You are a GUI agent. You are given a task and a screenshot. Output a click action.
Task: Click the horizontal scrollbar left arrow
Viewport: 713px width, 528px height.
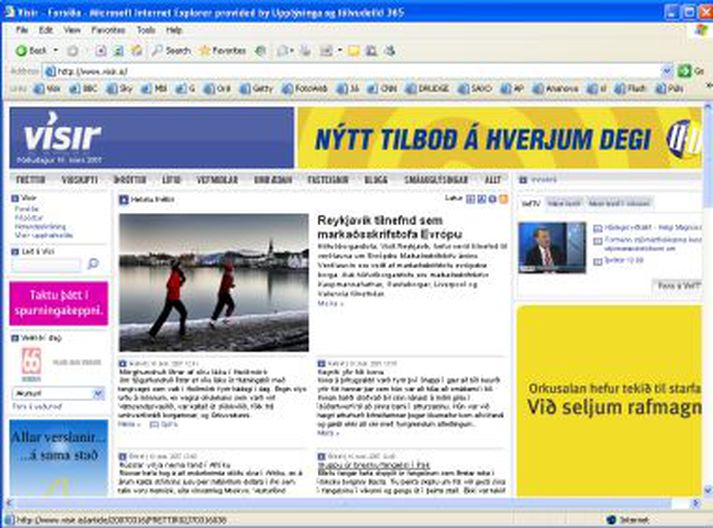pos(8,503)
